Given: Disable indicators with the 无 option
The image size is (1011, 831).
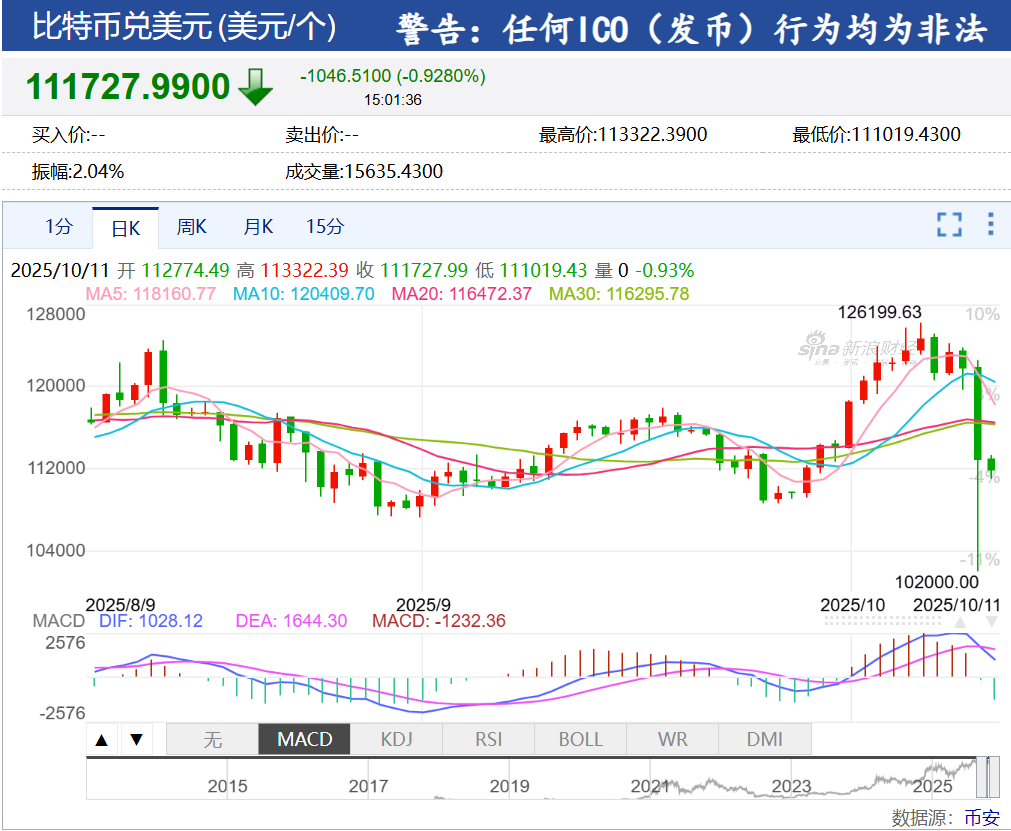Looking at the screenshot, I should pyautogui.click(x=212, y=740).
